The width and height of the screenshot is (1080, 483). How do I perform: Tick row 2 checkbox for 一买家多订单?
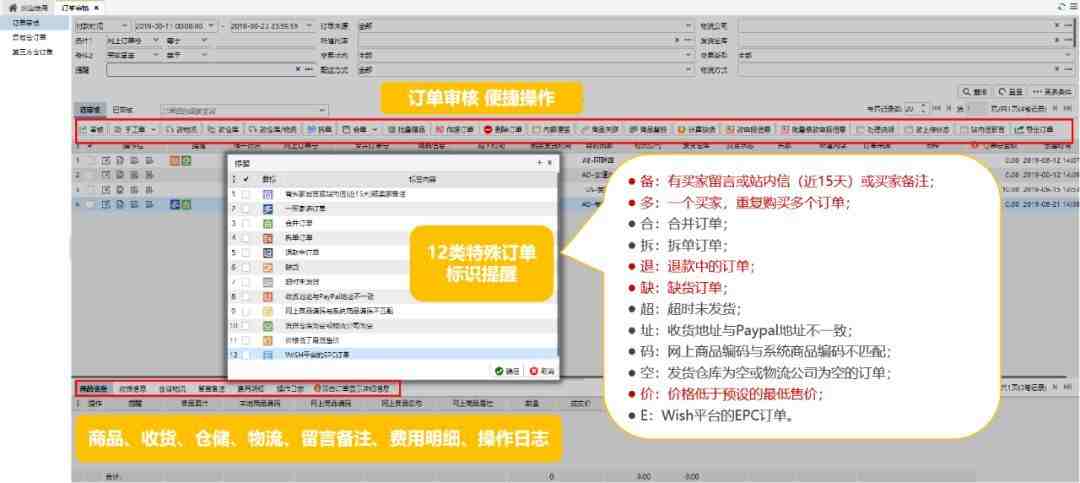246,209
